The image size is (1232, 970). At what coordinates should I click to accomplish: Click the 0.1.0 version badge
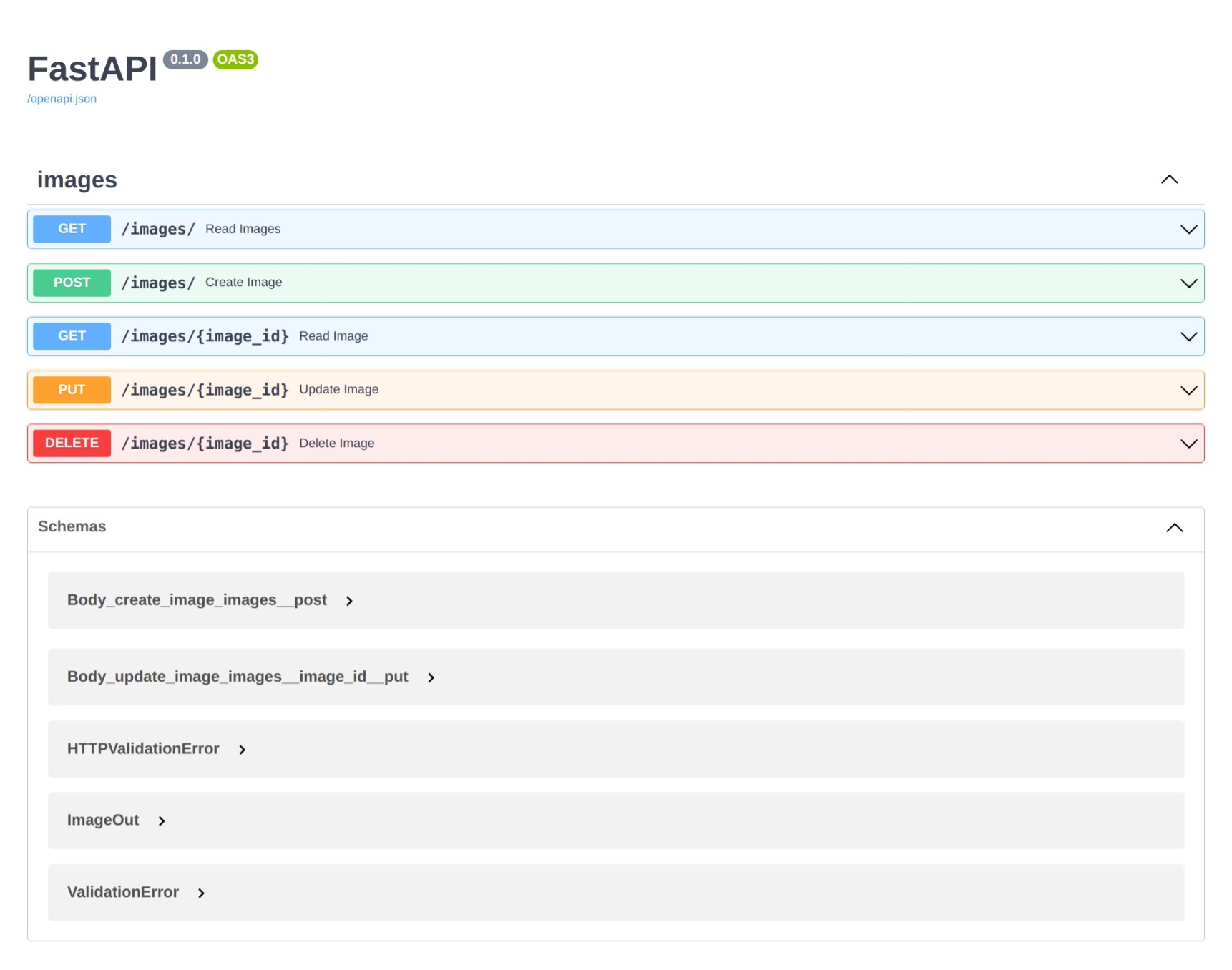[185, 59]
